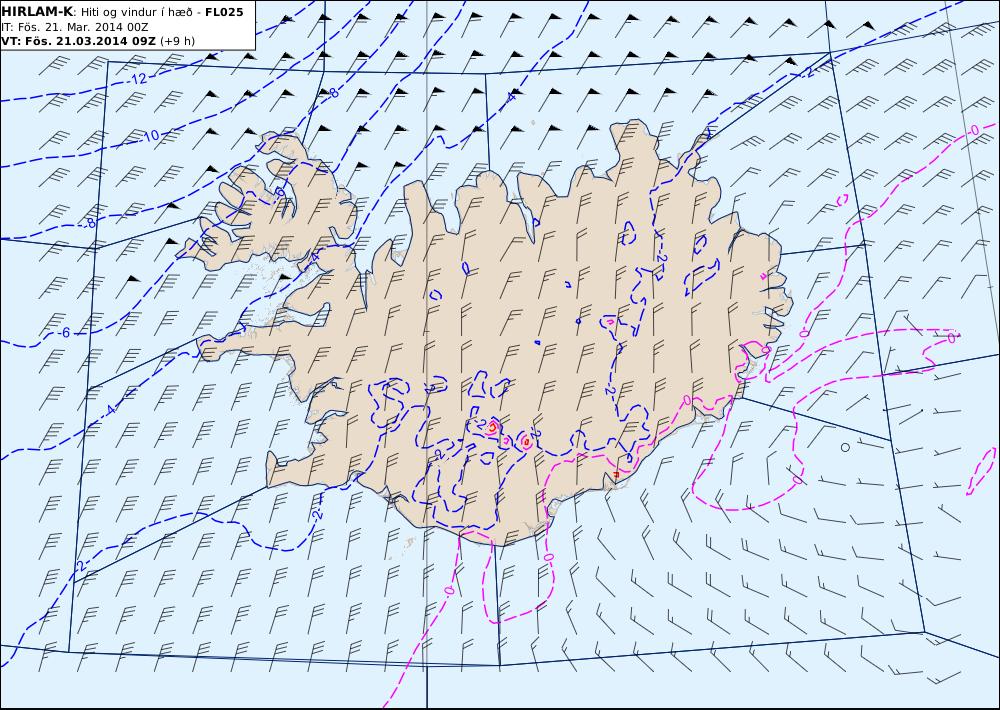Click the blue -6 label over the western ocean
1000x710 pixels.
pos(63,333)
